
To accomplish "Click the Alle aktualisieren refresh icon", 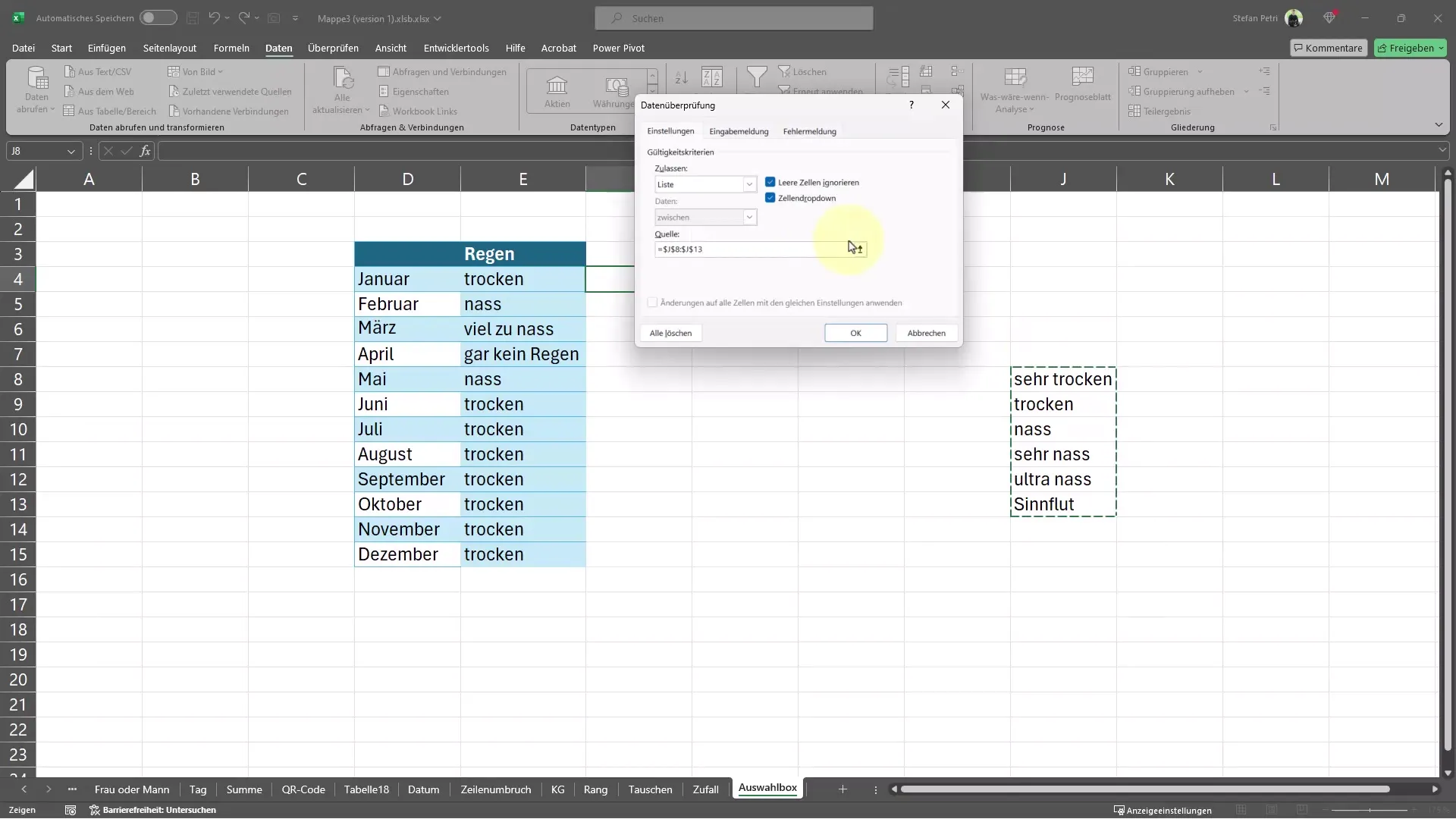I will tap(343, 77).
